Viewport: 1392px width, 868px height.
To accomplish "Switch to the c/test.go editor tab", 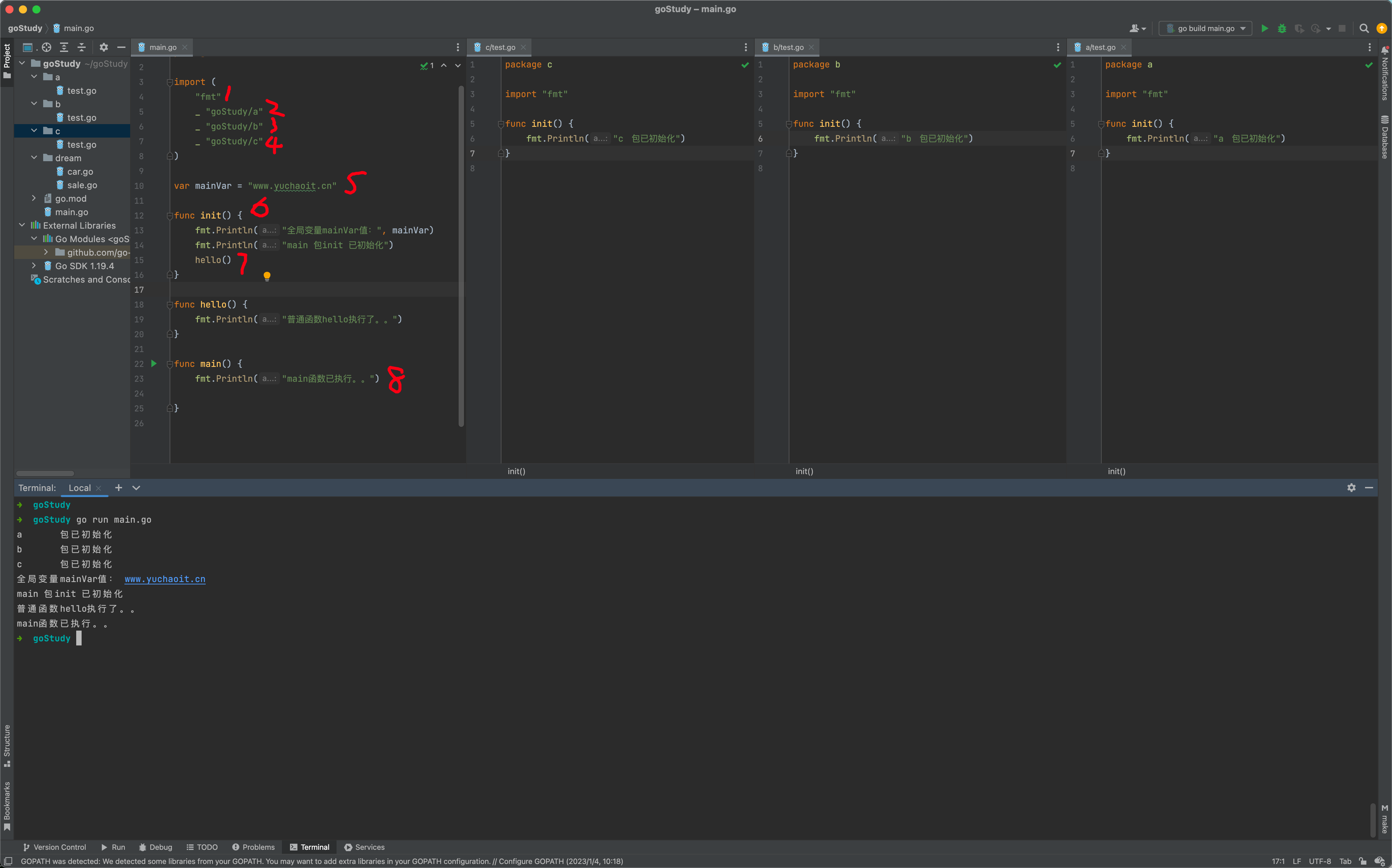I will click(x=499, y=47).
